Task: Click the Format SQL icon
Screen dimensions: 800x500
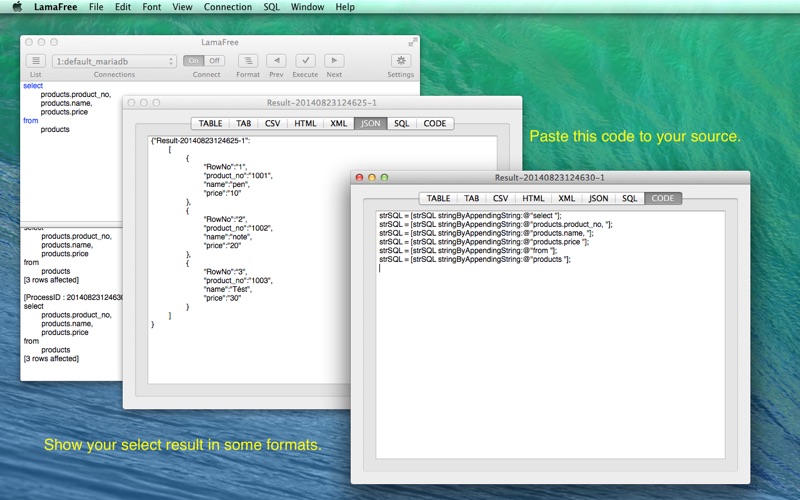Action: point(248,61)
